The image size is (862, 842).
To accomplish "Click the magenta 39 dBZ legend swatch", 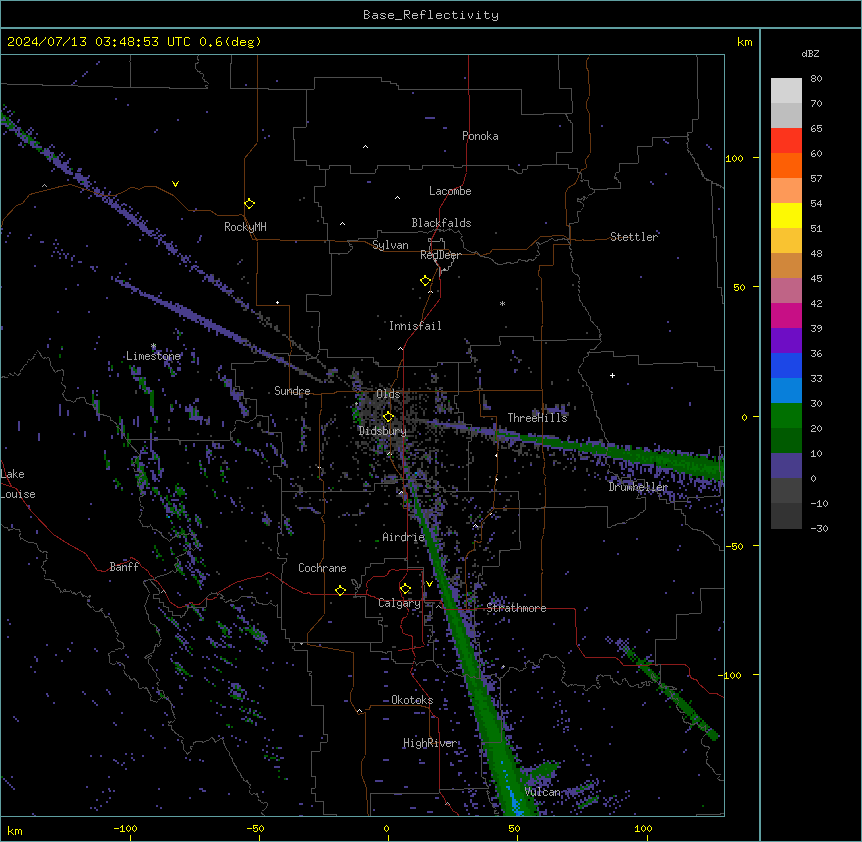I will tap(786, 315).
